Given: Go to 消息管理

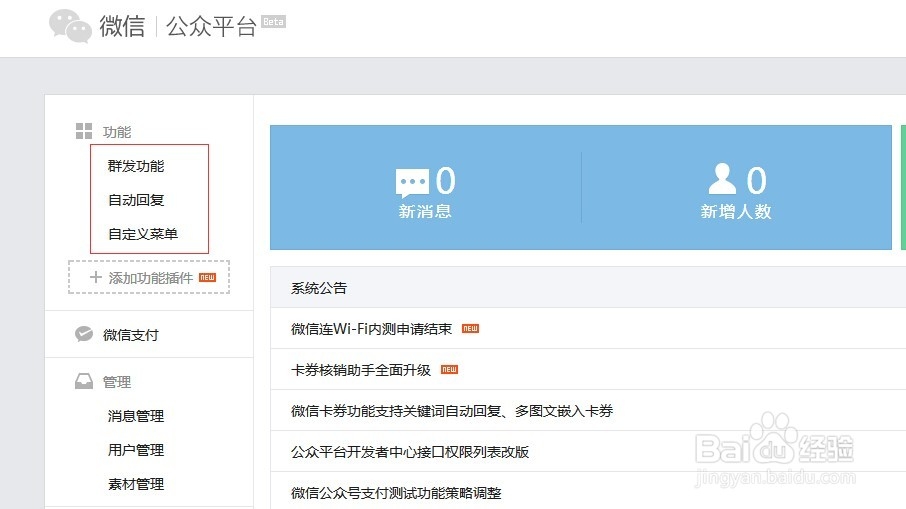Looking at the screenshot, I should 136,416.
